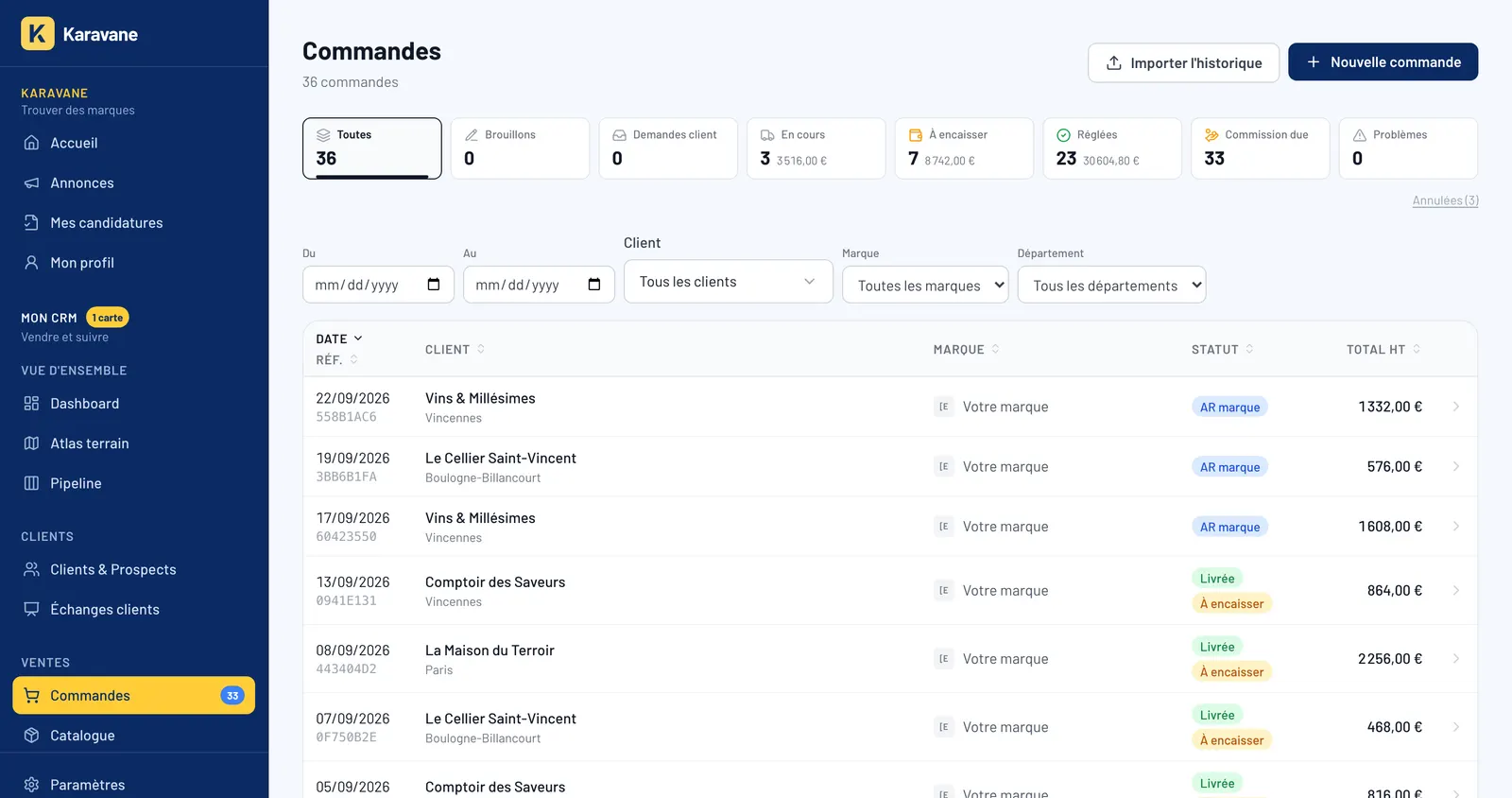Image resolution: width=1512 pixels, height=798 pixels.
Task: Click the Mes candidatures document icon
Action: tap(31, 223)
